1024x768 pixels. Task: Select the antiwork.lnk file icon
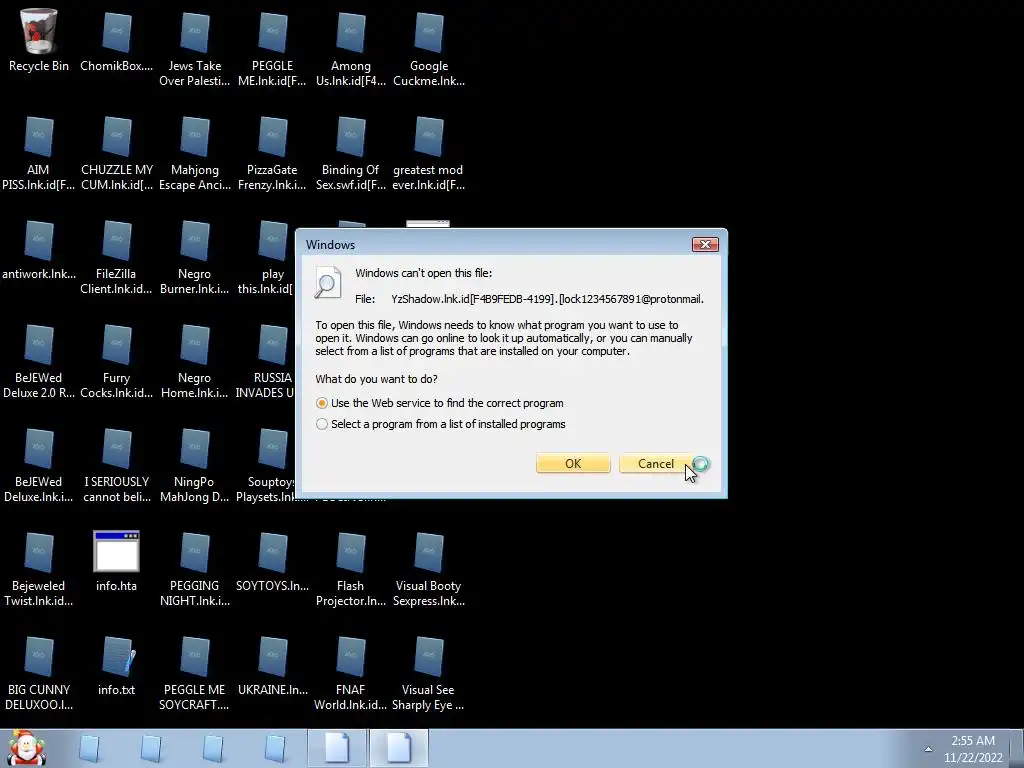click(39, 248)
